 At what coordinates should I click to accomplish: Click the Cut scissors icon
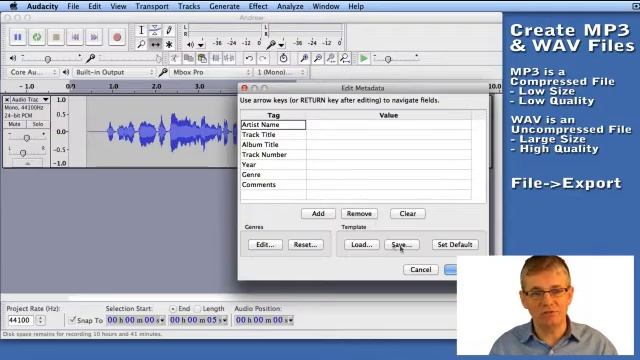(175, 58)
